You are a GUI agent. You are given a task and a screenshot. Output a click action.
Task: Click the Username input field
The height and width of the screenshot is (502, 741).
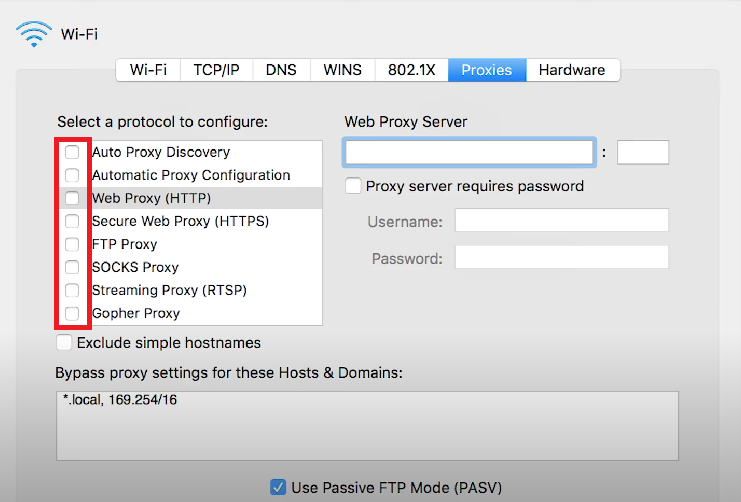coord(562,220)
